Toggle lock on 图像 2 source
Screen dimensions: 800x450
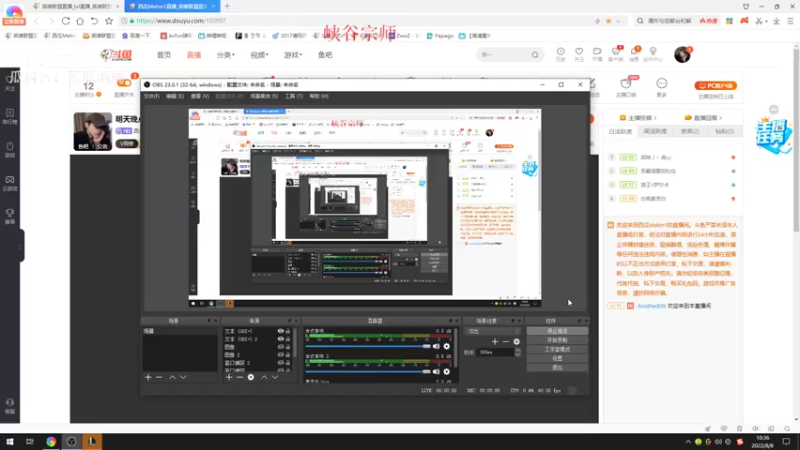coord(288,355)
